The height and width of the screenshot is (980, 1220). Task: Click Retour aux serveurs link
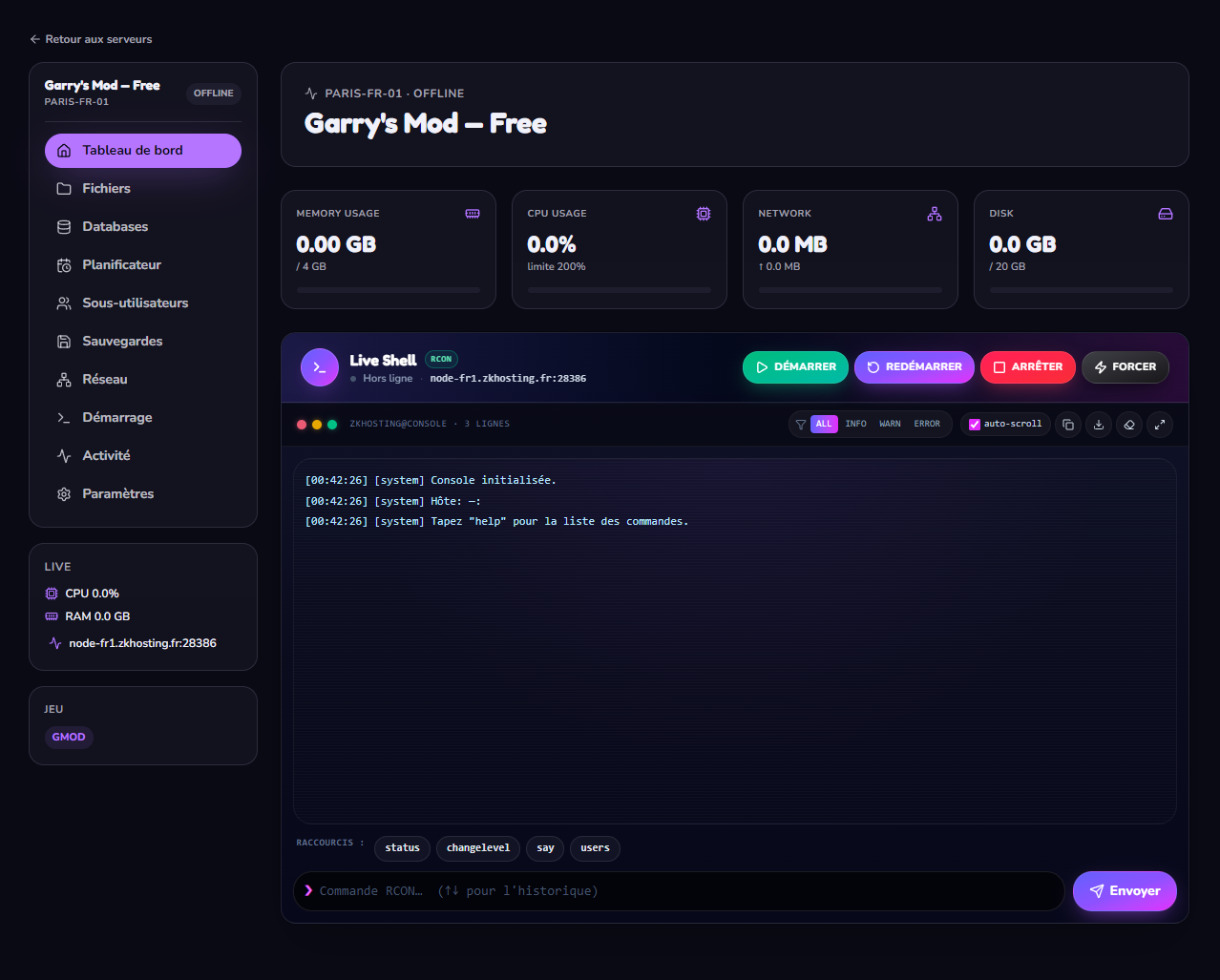(x=91, y=39)
